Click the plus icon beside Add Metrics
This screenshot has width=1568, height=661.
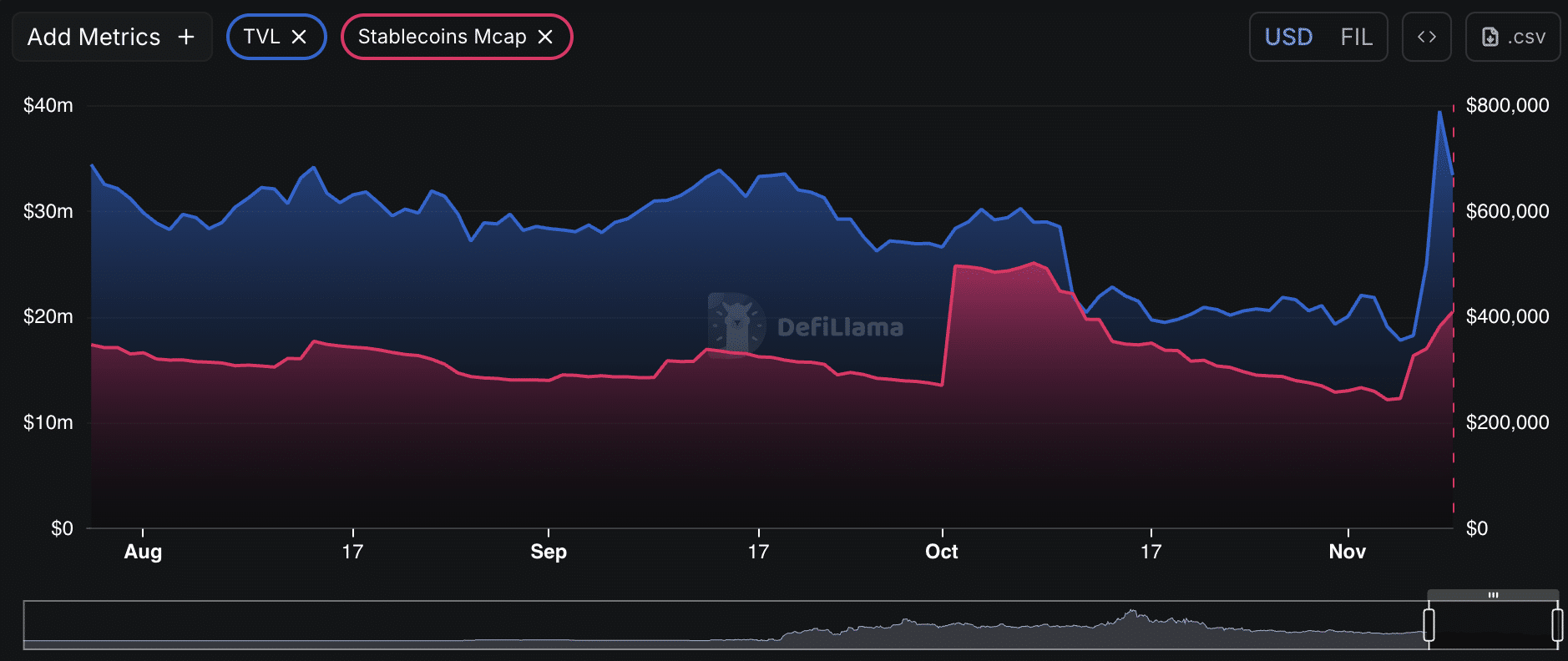coord(186,38)
